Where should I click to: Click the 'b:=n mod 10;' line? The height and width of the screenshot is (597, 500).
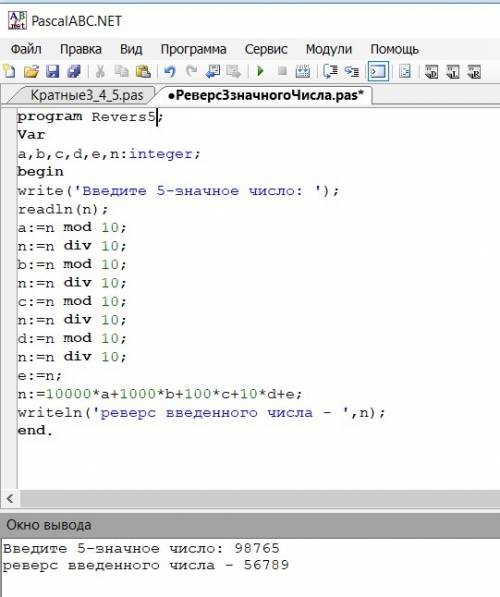pyautogui.click(x=72, y=264)
